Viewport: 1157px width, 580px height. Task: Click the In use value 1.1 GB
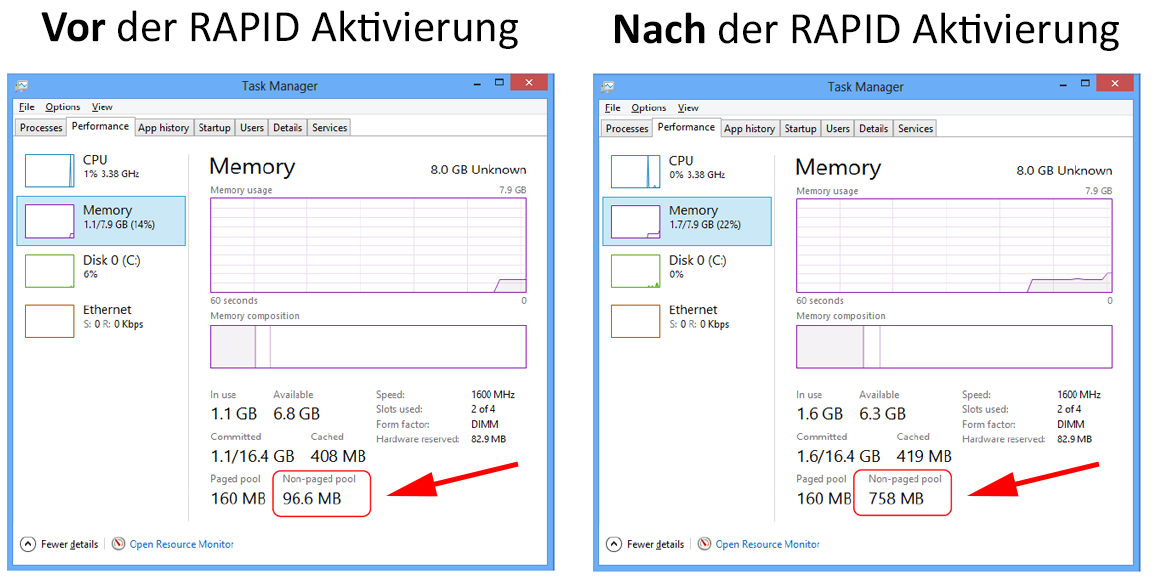tap(234, 414)
